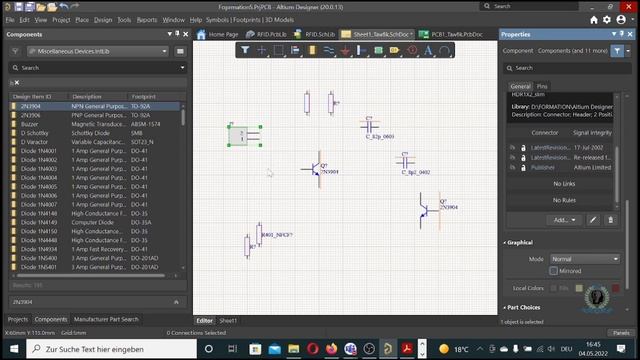Switch to the Pins tab in Properties
640x360 pixels.
tap(542, 86)
